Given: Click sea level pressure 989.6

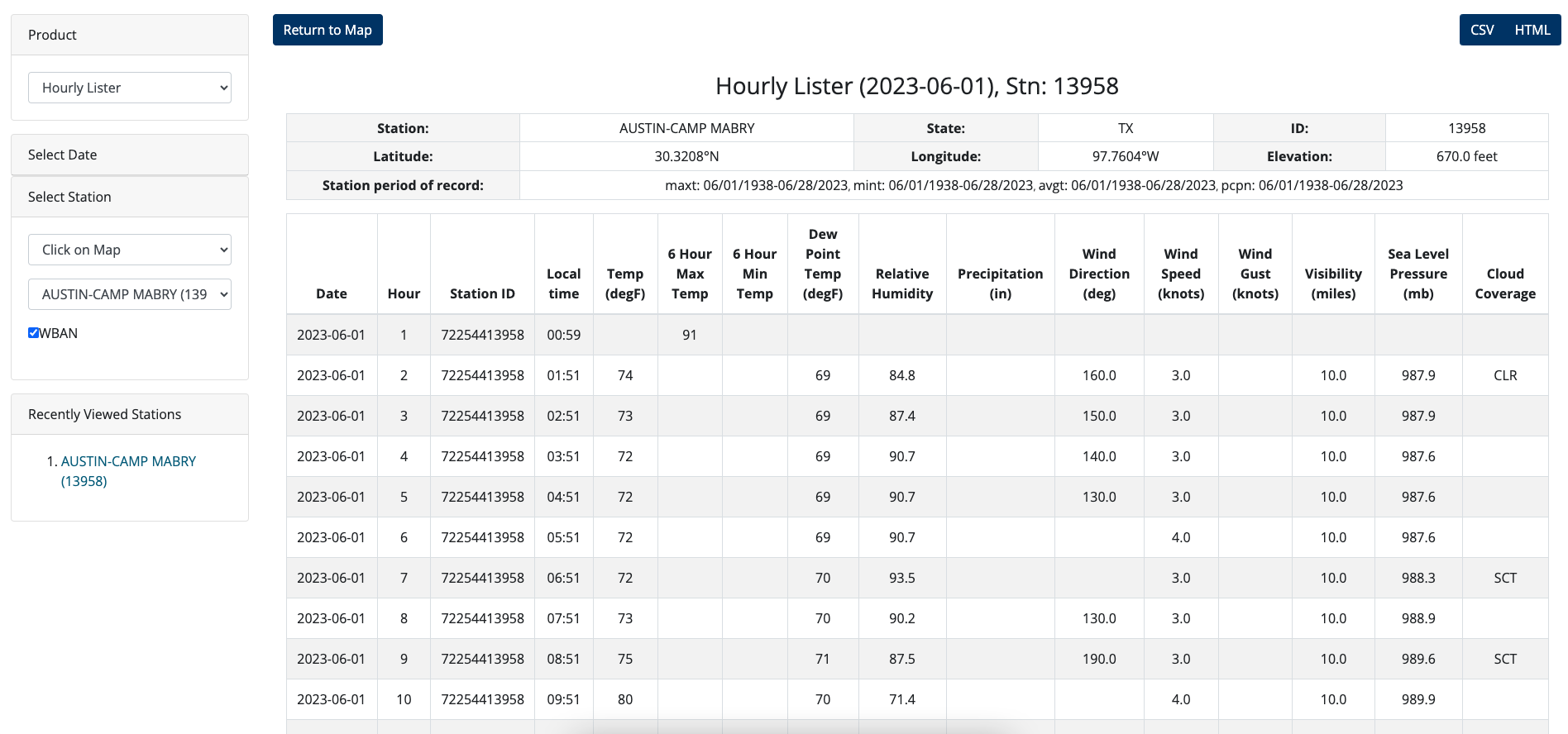Looking at the screenshot, I should (x=1418, y=659).
